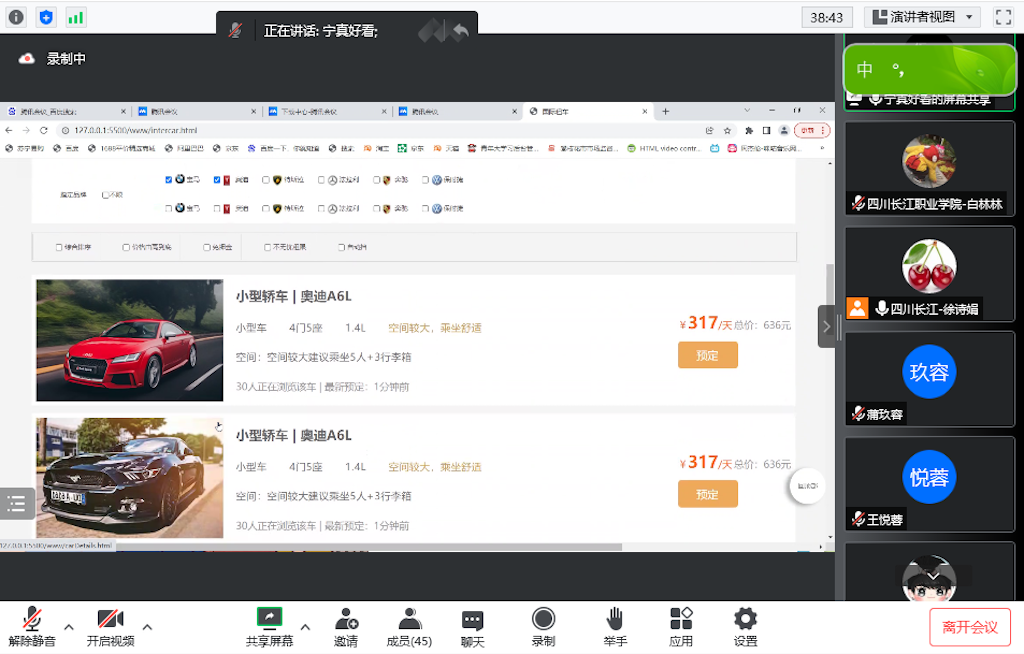The width and height of the screenshot is (1024, 654).
Task: Uncheck the checked BMW checkbox
Action: 168,180
